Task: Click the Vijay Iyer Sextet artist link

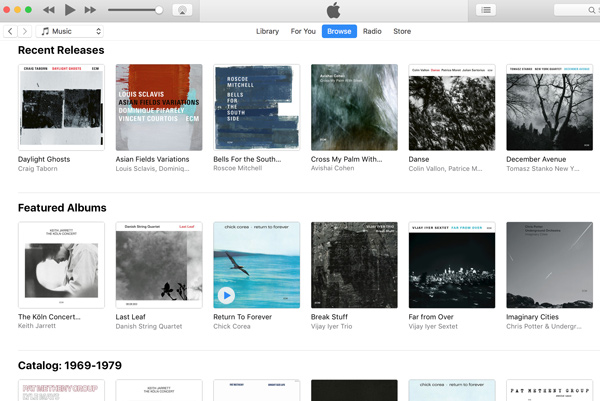Action: pos(433,326)
